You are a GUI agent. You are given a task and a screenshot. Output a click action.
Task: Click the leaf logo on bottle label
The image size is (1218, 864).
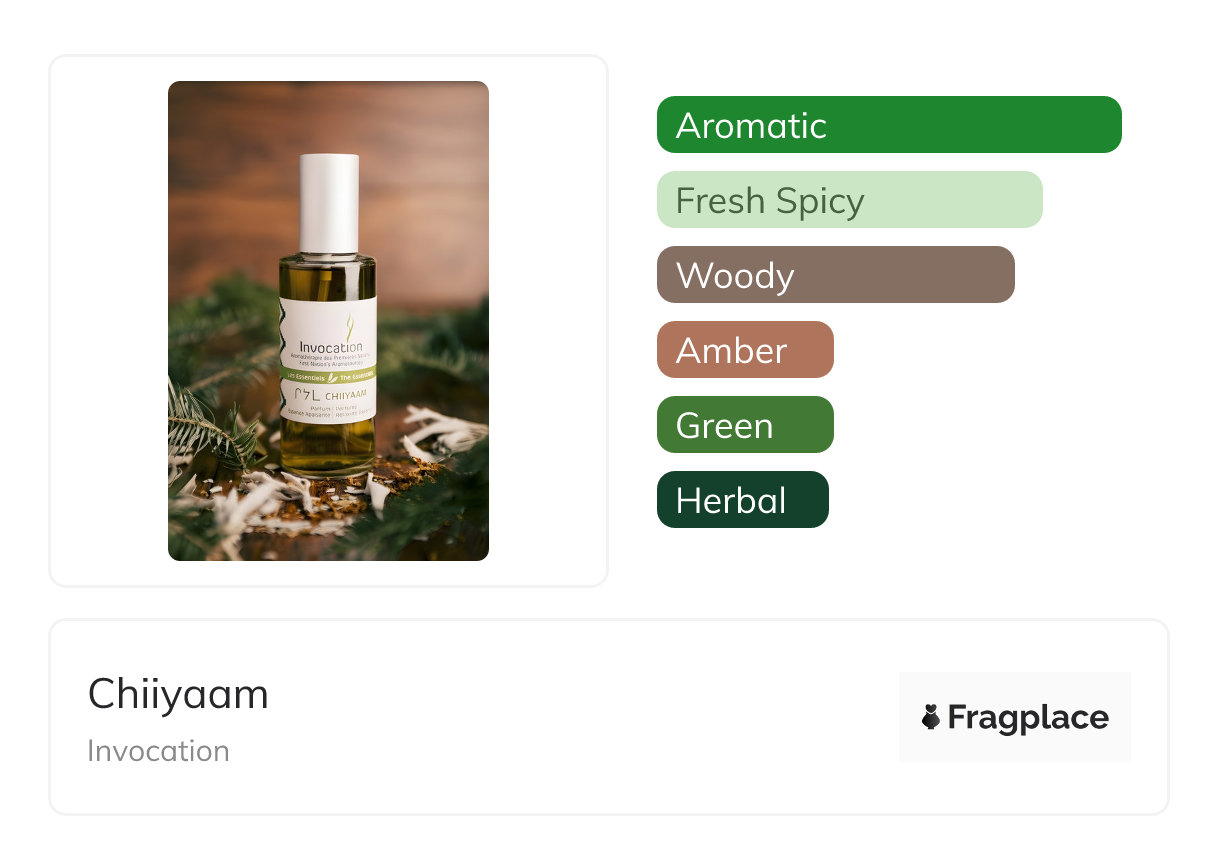click(349, 326)
